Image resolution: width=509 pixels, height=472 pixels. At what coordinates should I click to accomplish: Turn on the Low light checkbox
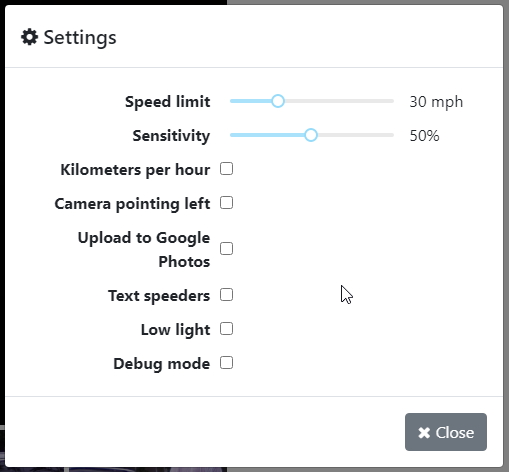point(226,329)
